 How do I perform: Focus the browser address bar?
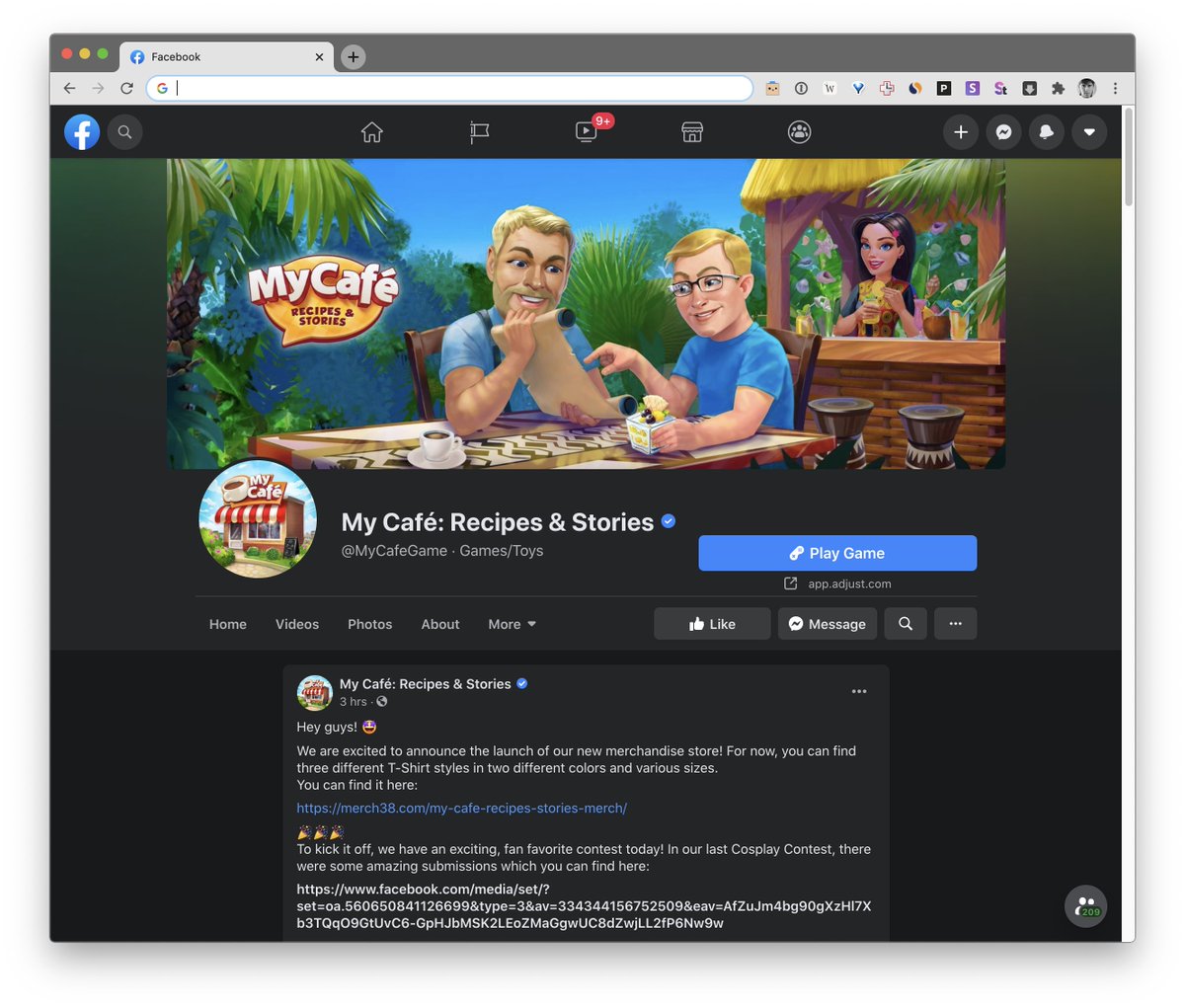(x=450, y=88)
